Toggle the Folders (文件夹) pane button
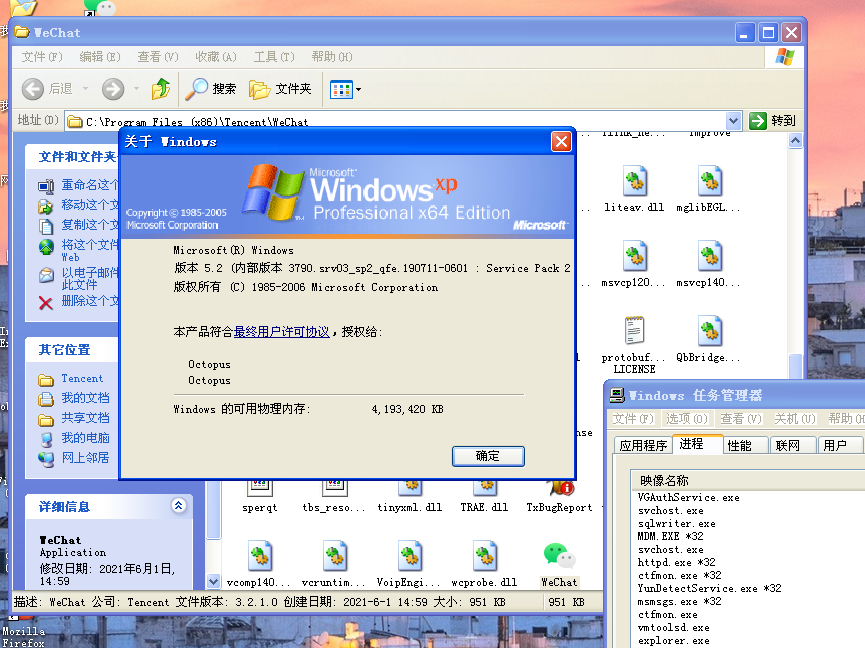Viewport: 865px width, 648px height. tap(280, 89)
